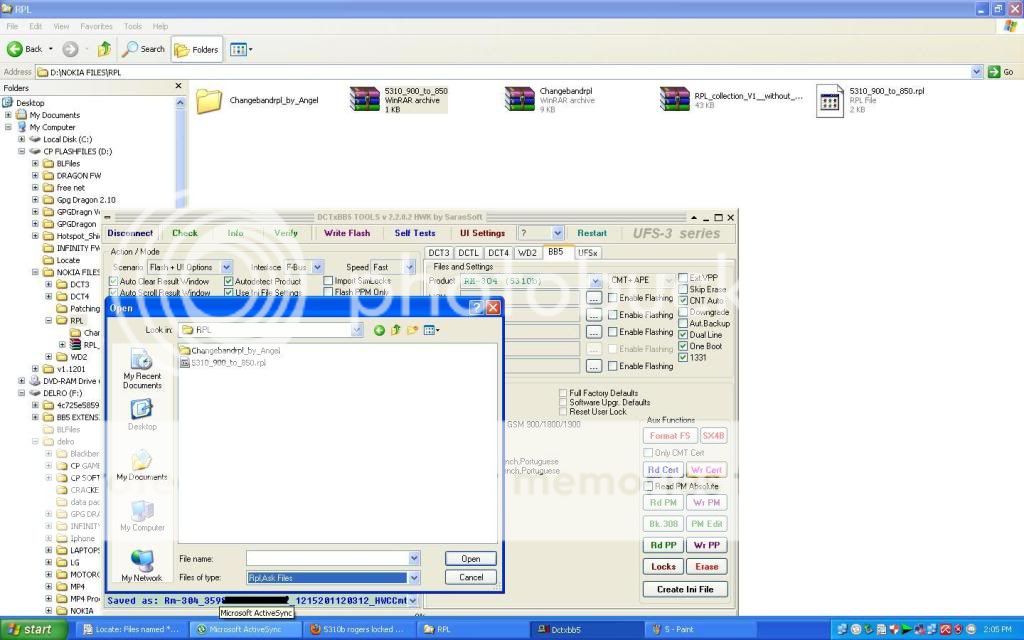
Task: Toggle the 1331 checkbox
Action: click(x=683, y=357)
